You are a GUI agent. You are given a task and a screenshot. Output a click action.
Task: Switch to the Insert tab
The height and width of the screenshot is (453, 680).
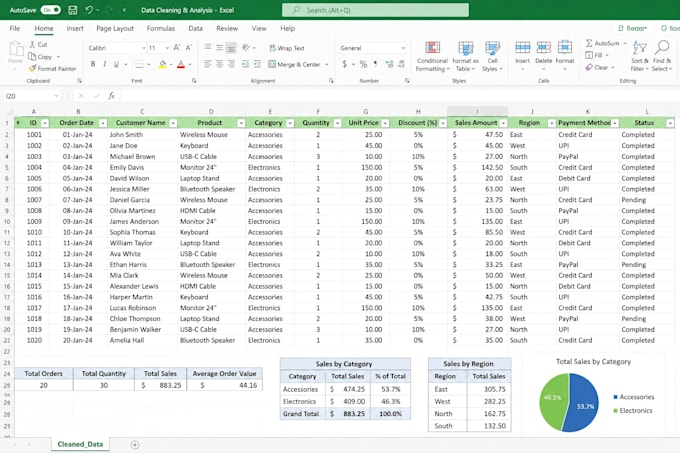coord(75,28)
